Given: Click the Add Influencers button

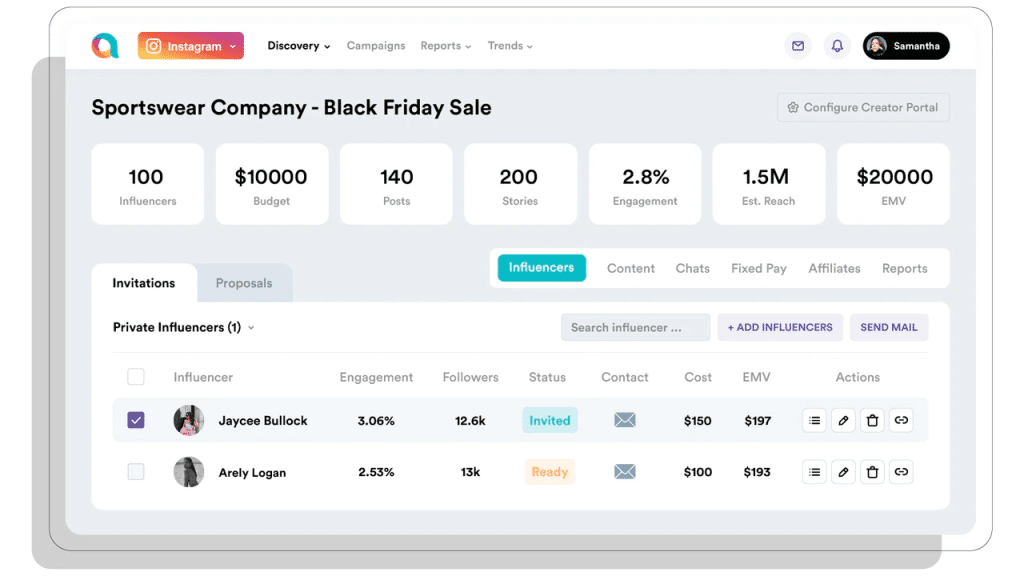Looking at the screenshot, I should coord(780,327).
